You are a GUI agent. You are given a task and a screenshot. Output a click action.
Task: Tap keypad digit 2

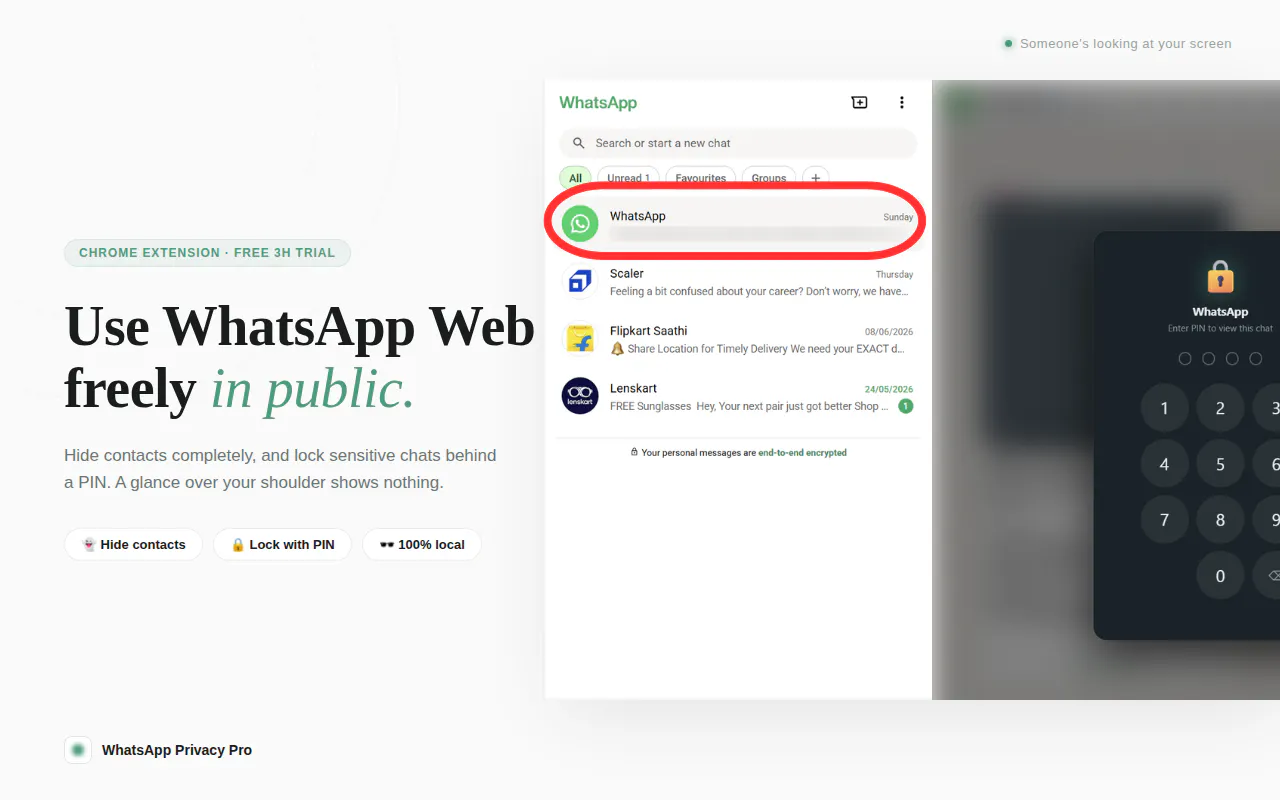(x=1220, y=408)
